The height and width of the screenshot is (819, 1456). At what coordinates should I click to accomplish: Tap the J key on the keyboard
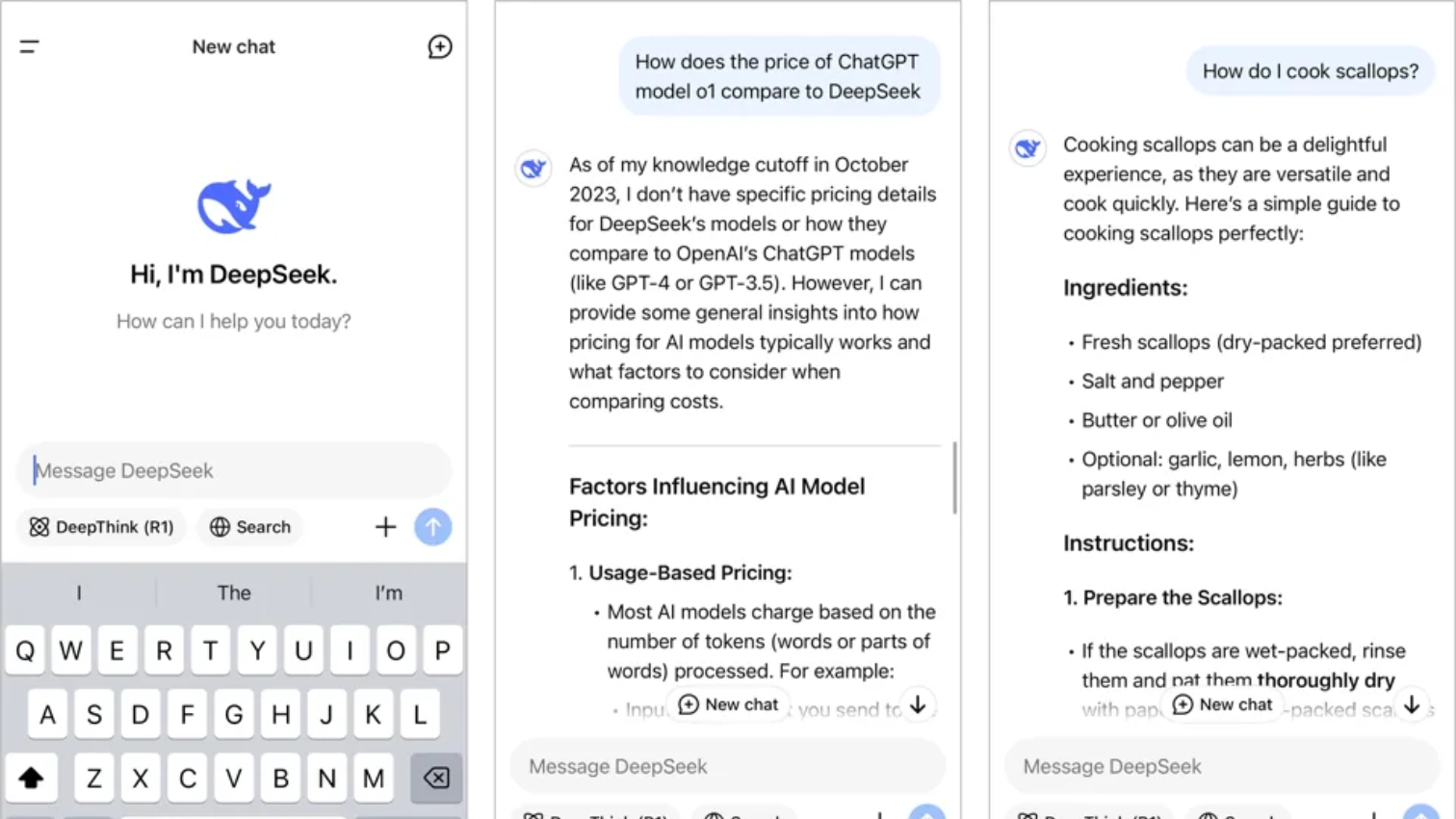(x=326, y=714)
